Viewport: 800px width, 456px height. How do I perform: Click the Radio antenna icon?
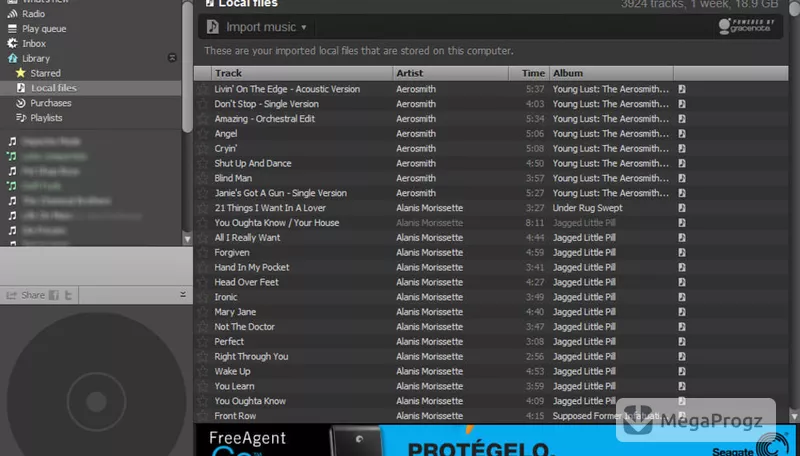pyautogui.click(x=12, y=14)
